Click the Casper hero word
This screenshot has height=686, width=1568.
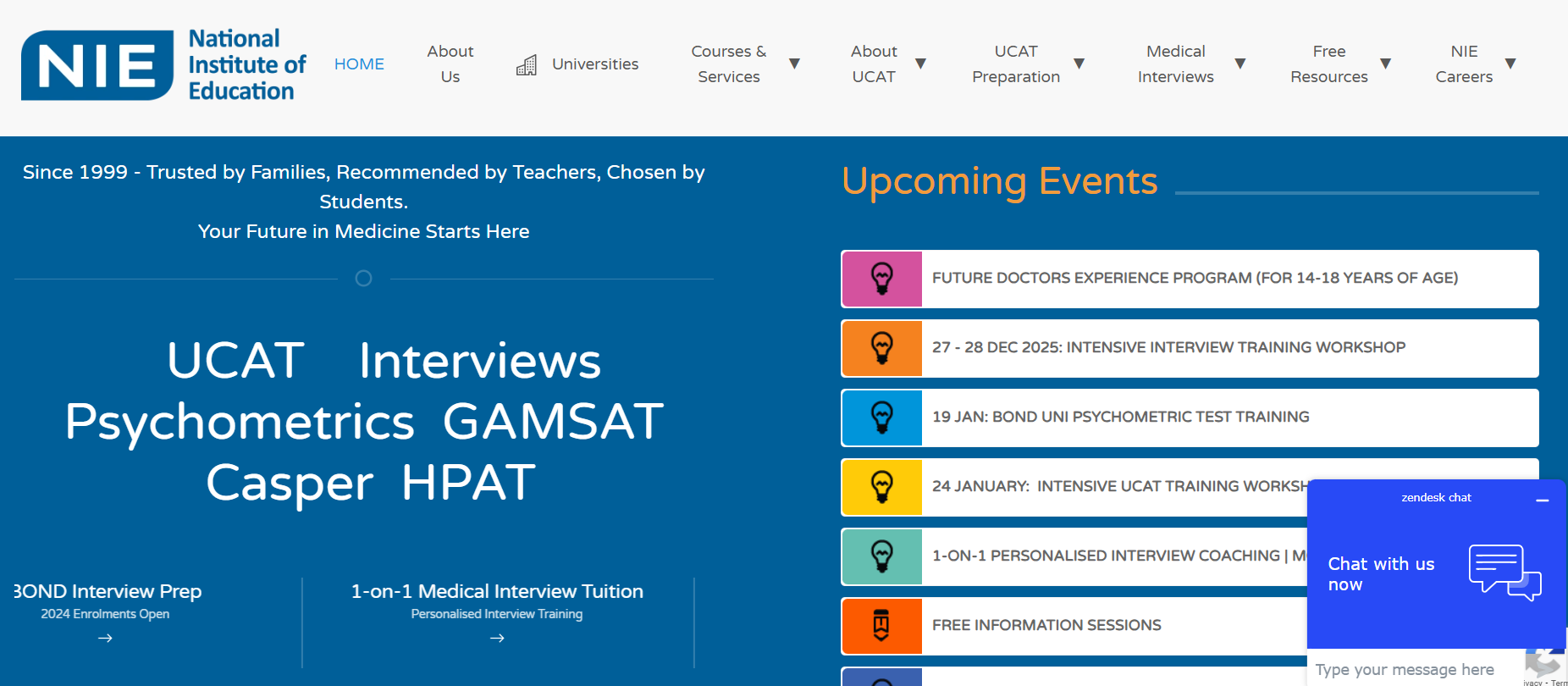[x=290, y=484]
